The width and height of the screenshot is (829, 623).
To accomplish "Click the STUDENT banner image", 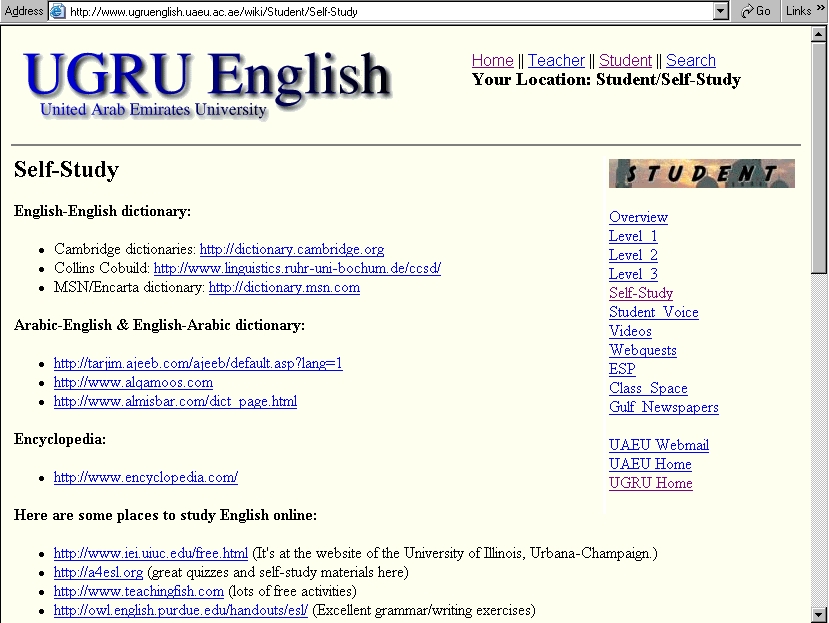I will pyautogui.click(x=701, y=173).
